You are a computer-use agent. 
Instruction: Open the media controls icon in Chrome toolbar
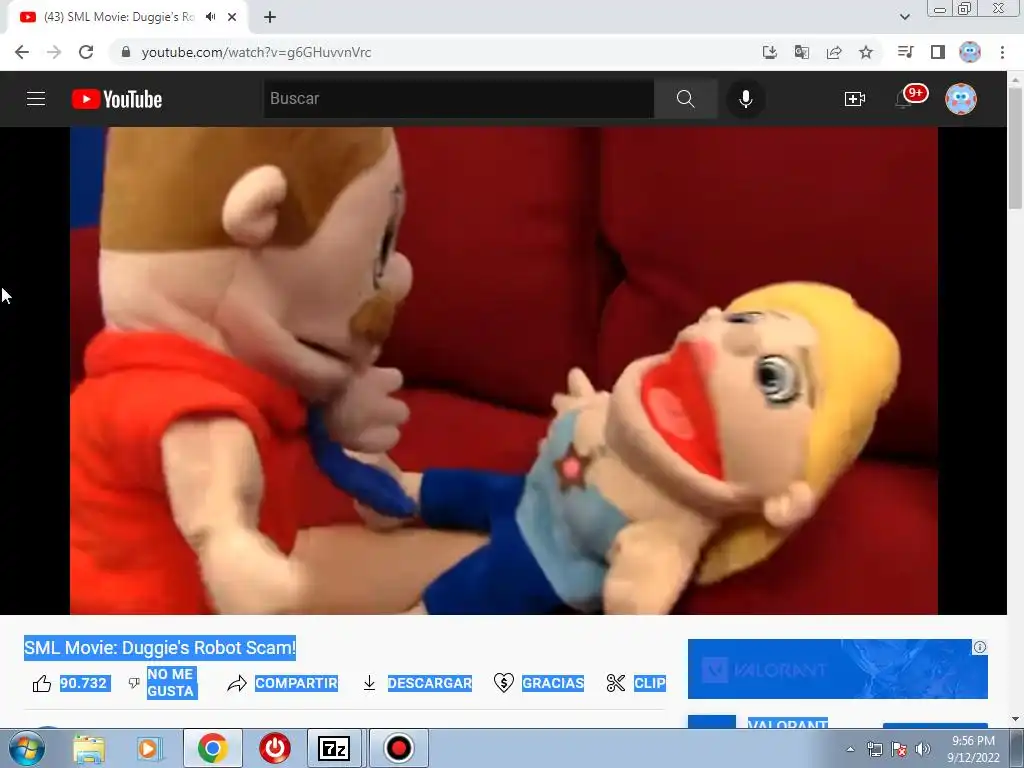[x=905, y=52]
